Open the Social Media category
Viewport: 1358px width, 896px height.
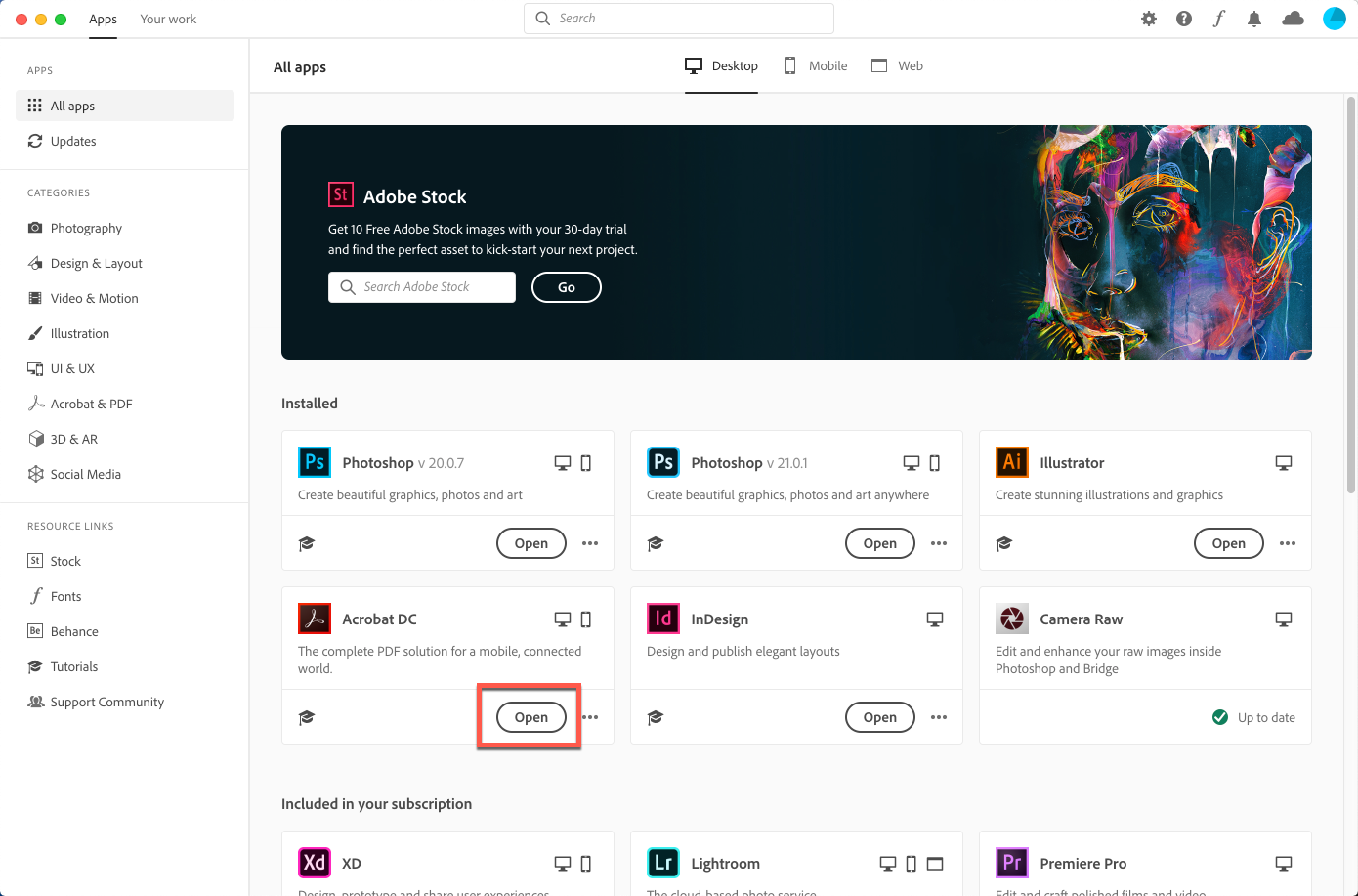125,474
